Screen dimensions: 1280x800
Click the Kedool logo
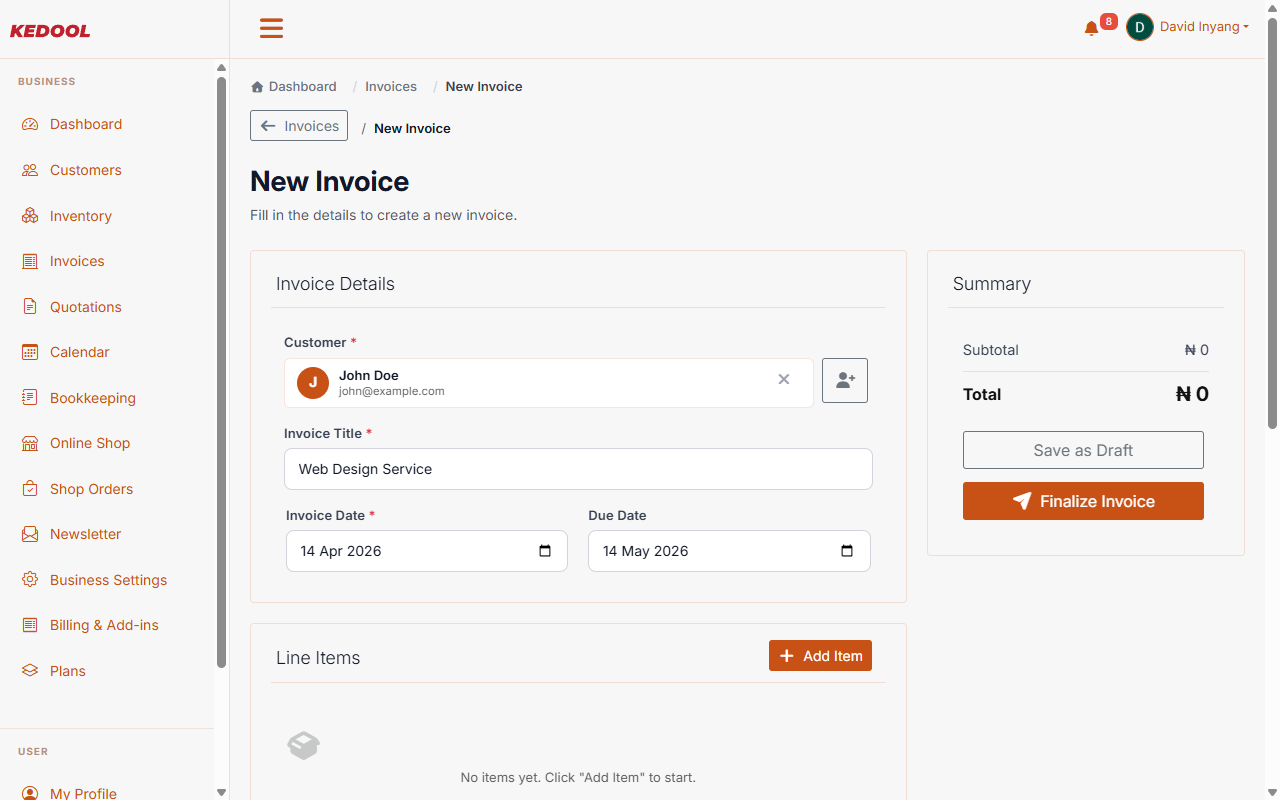point(50,31)
